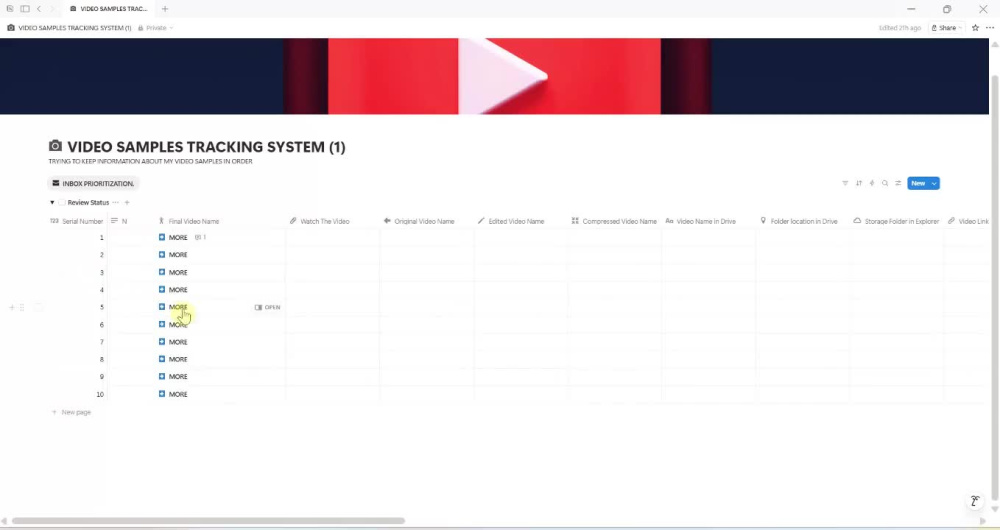Open the filter icon in database toolbar
The width and height of the screenshot is (1000, 530).
[845, 183]
